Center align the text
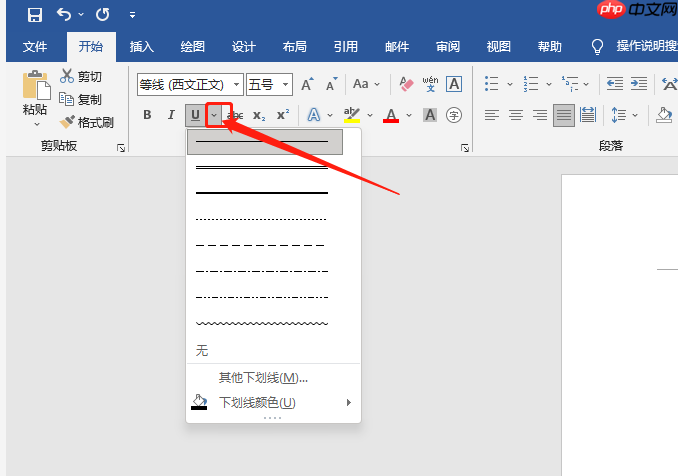 pyautogui.click(x=516, y=115)
